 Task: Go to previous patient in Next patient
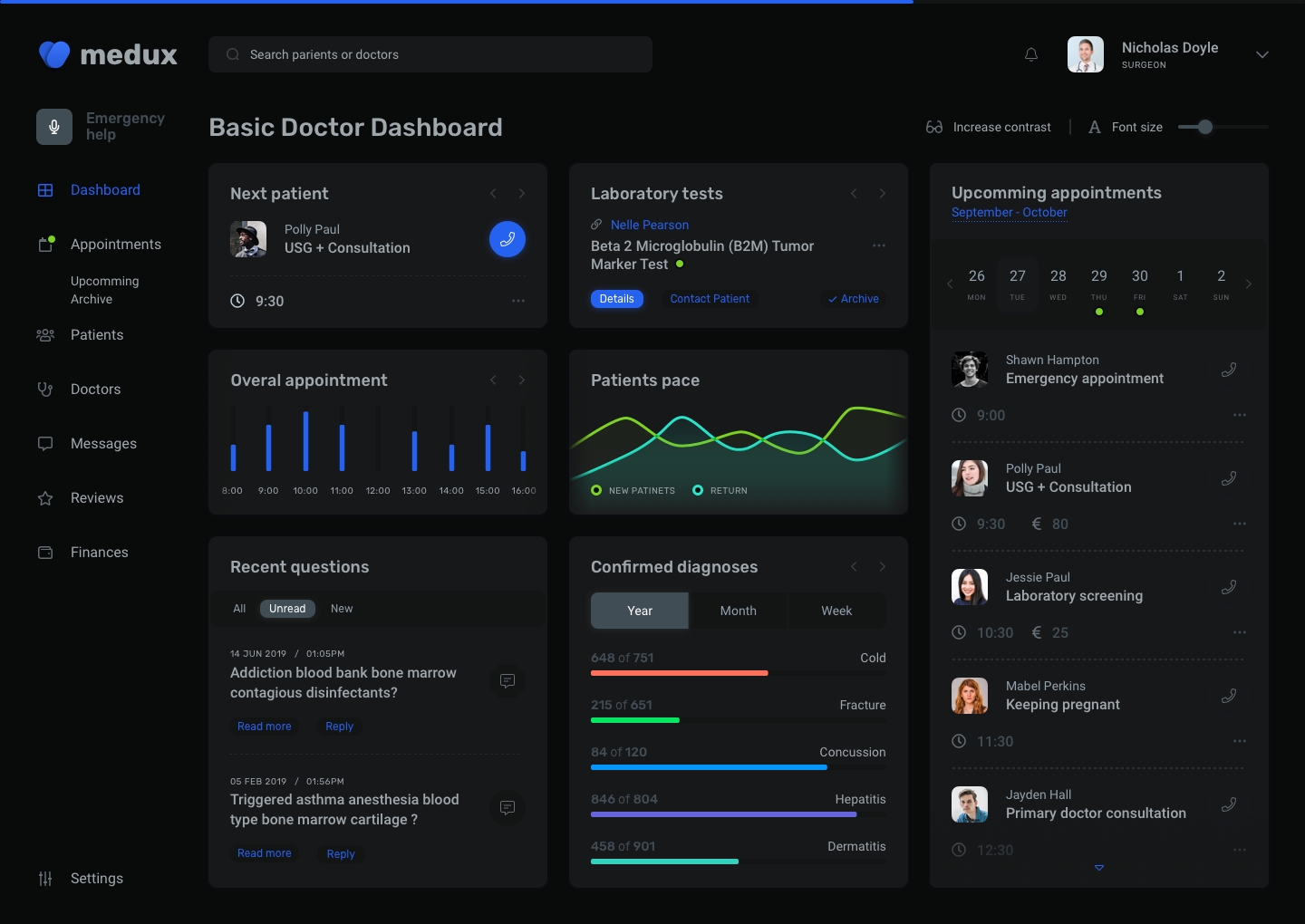[x=493, y=193]
